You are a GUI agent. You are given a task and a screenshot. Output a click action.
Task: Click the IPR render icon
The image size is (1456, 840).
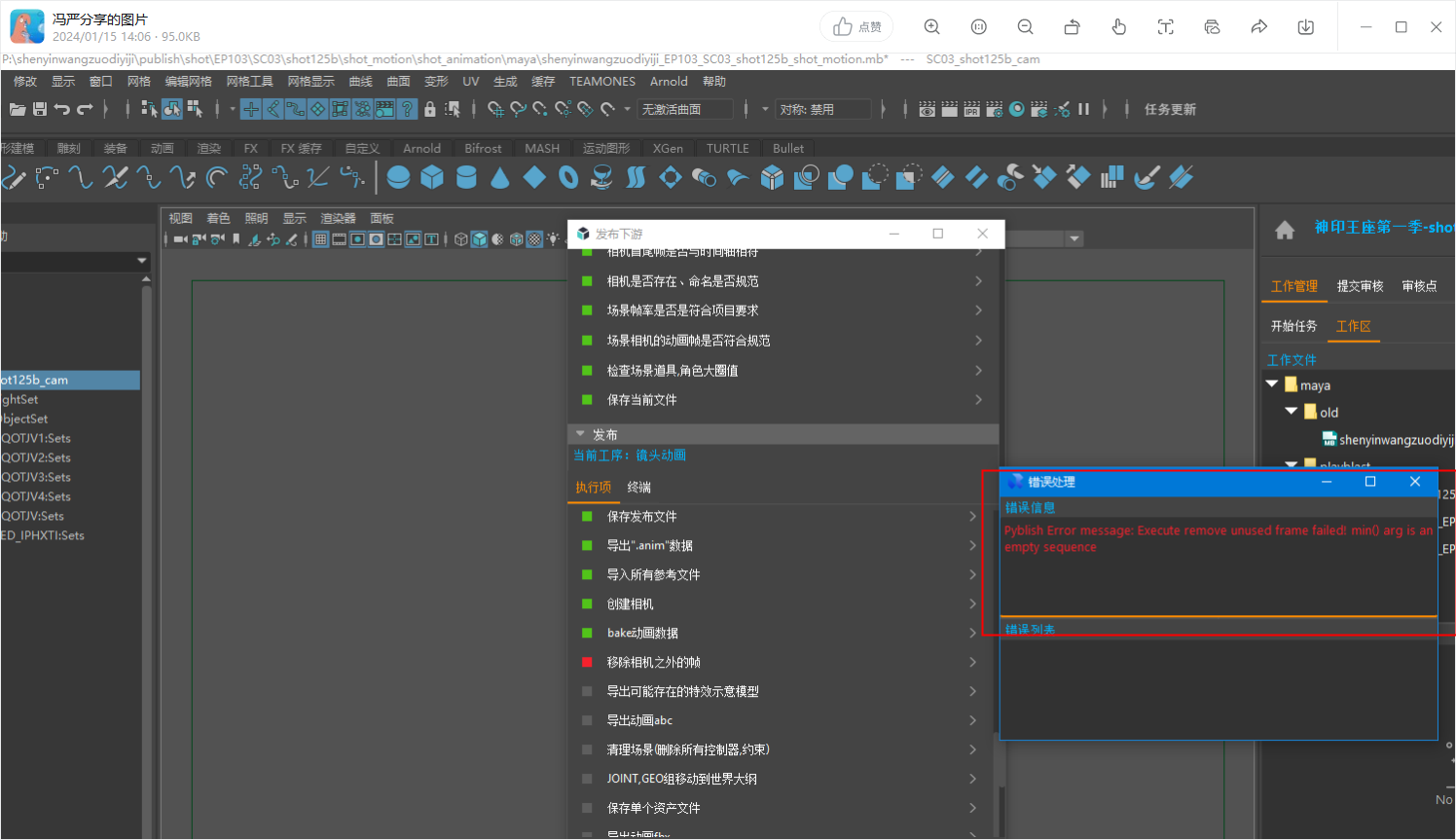coord(971,109)
